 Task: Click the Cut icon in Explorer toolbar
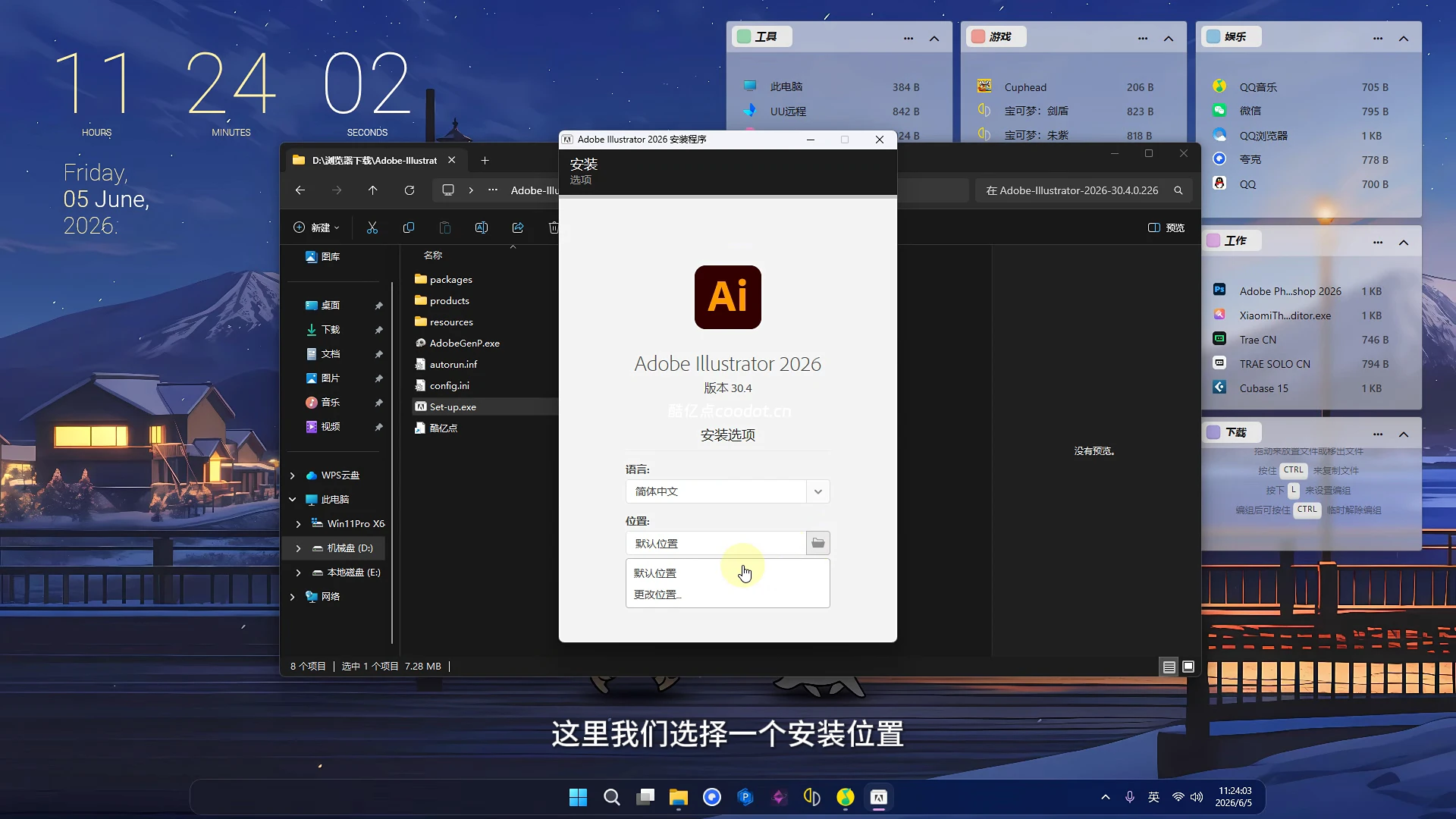click(372, 227)
